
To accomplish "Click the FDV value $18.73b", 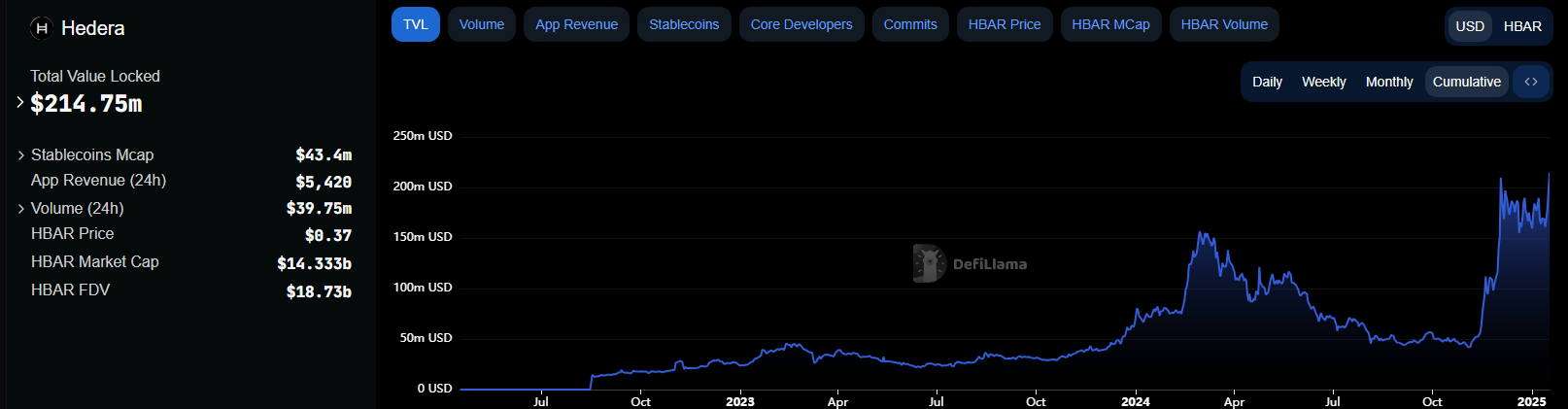I will [319, 292].
